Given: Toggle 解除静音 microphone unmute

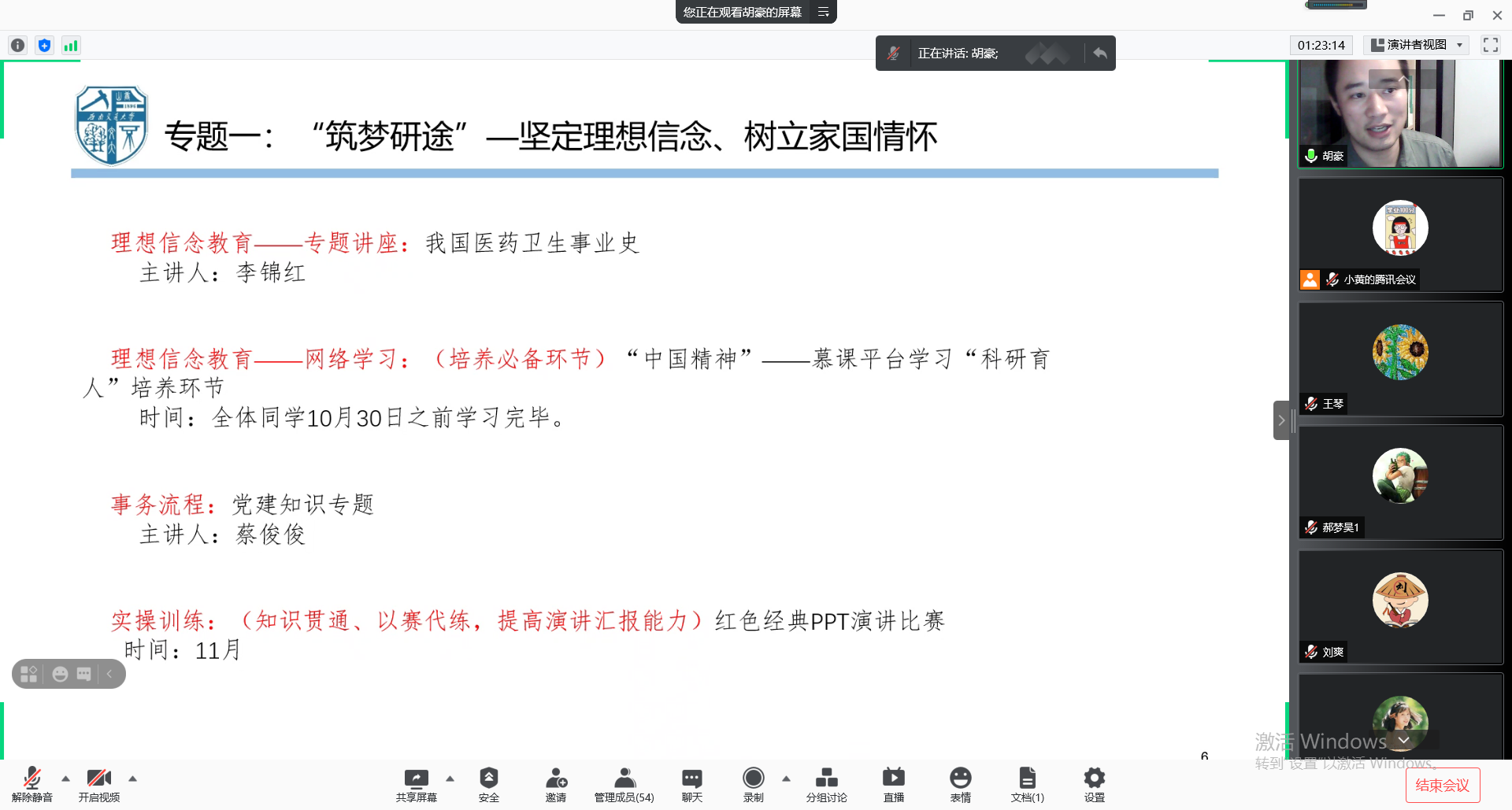Looking at the screenshot, I should [32, 779].
